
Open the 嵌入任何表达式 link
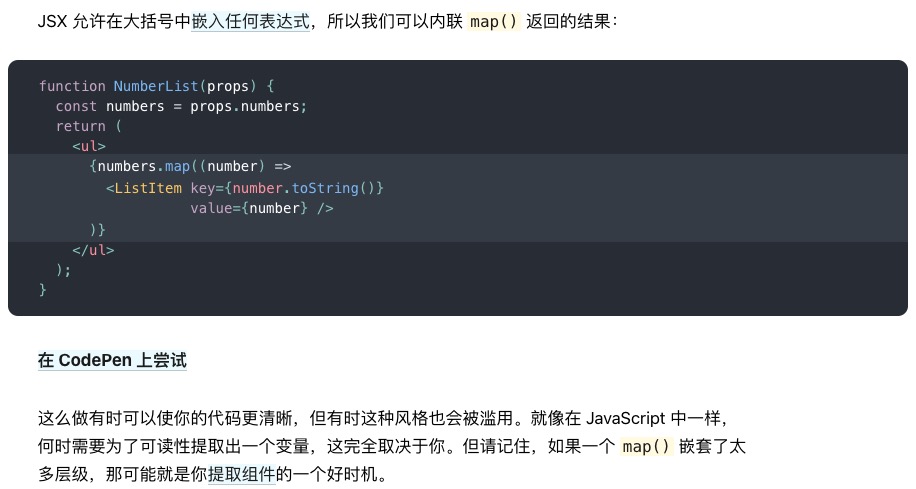point(251,22)
